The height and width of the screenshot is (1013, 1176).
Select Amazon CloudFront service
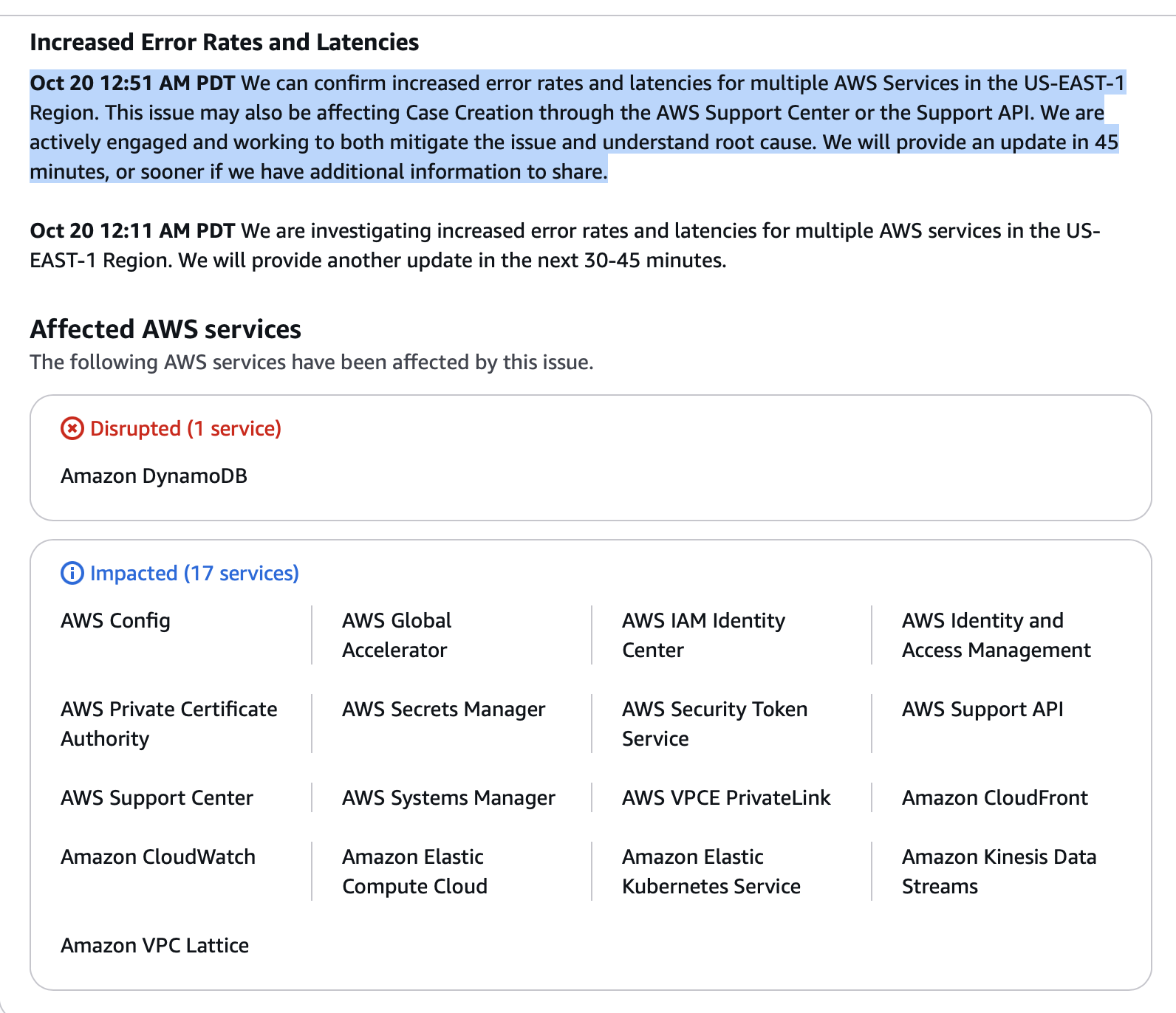click(x=994, y=798)
